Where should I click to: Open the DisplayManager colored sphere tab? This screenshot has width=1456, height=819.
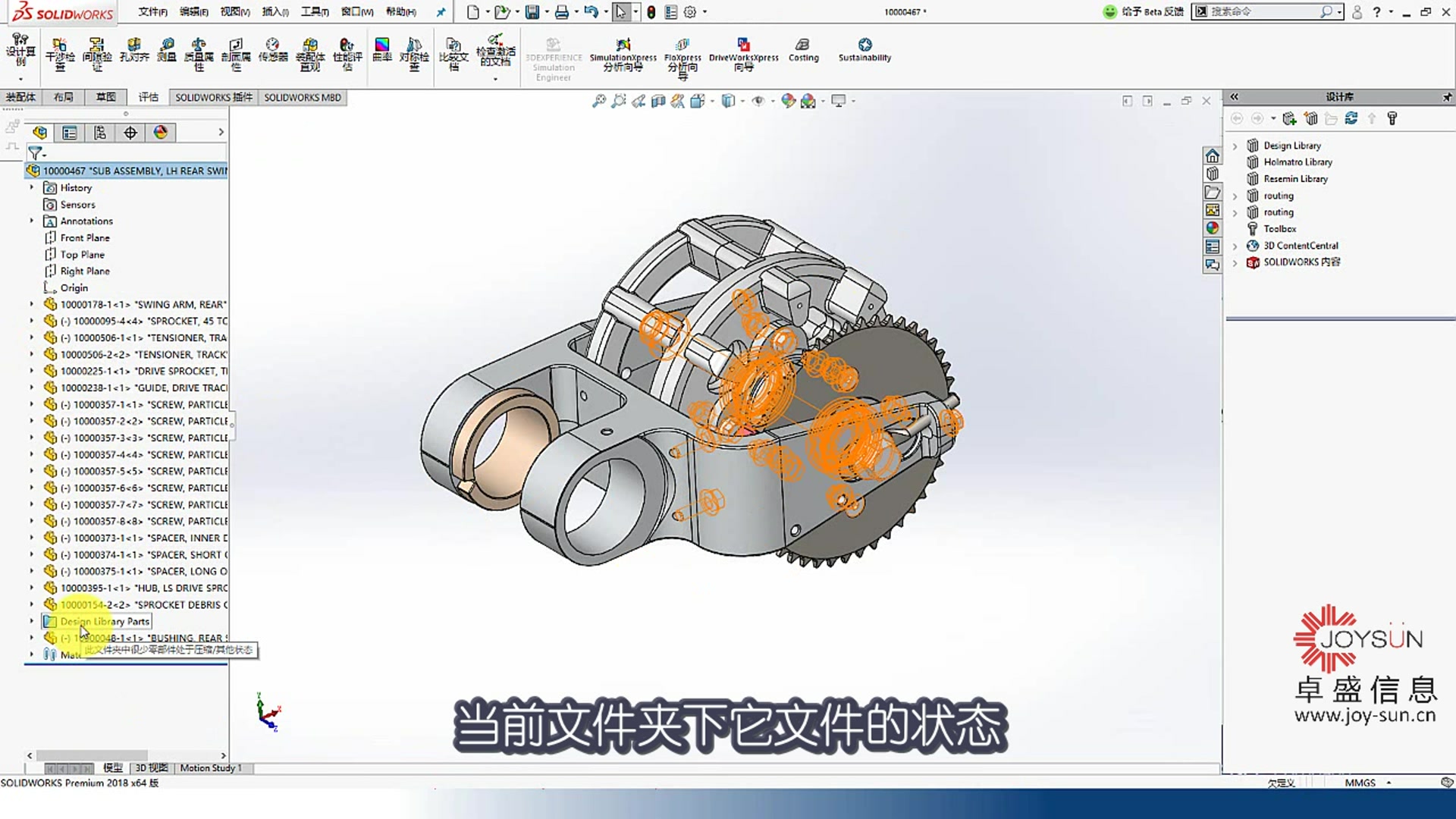(x=160, y=133)
